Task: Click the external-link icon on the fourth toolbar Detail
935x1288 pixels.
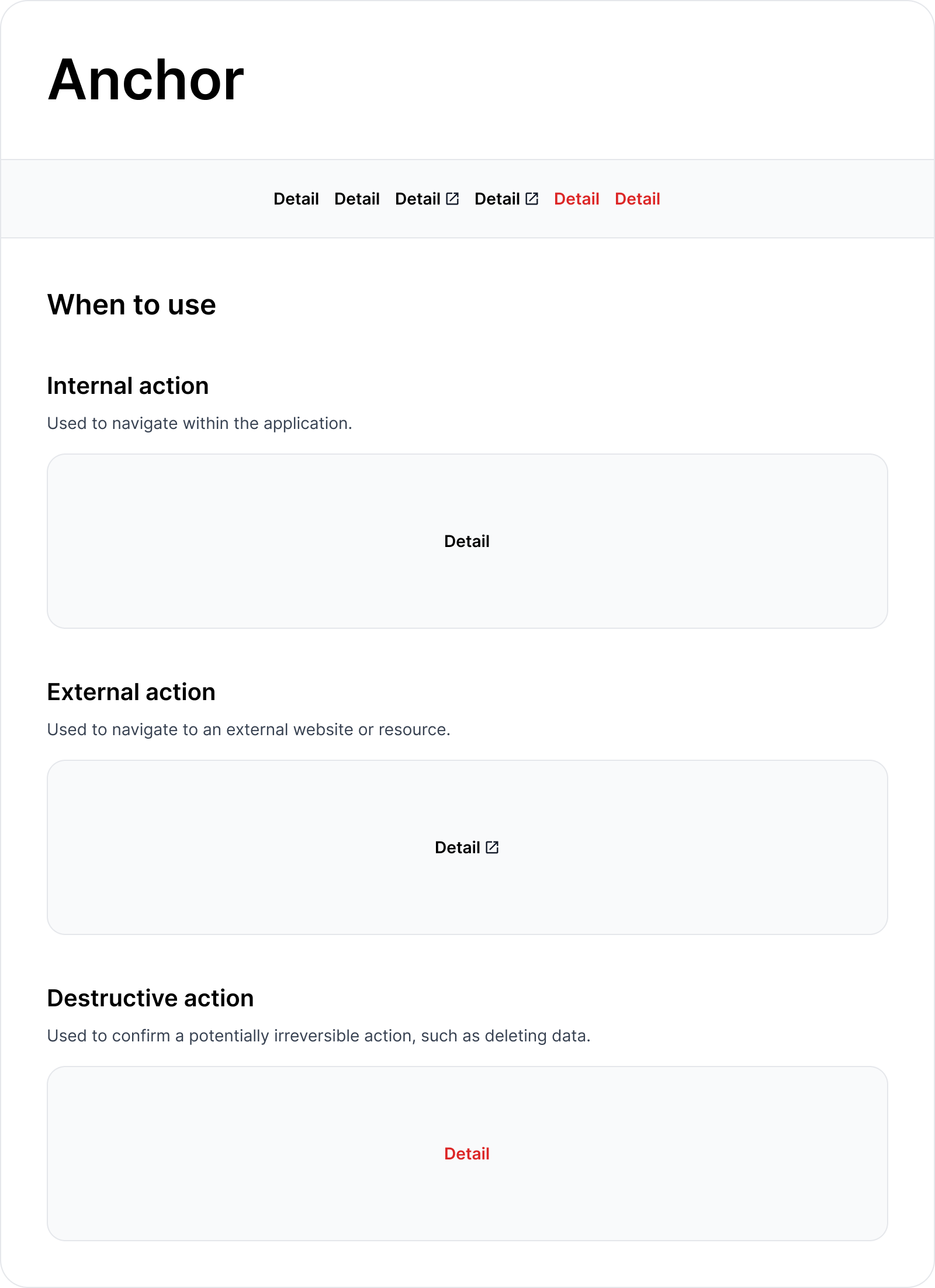Action: 531,199
